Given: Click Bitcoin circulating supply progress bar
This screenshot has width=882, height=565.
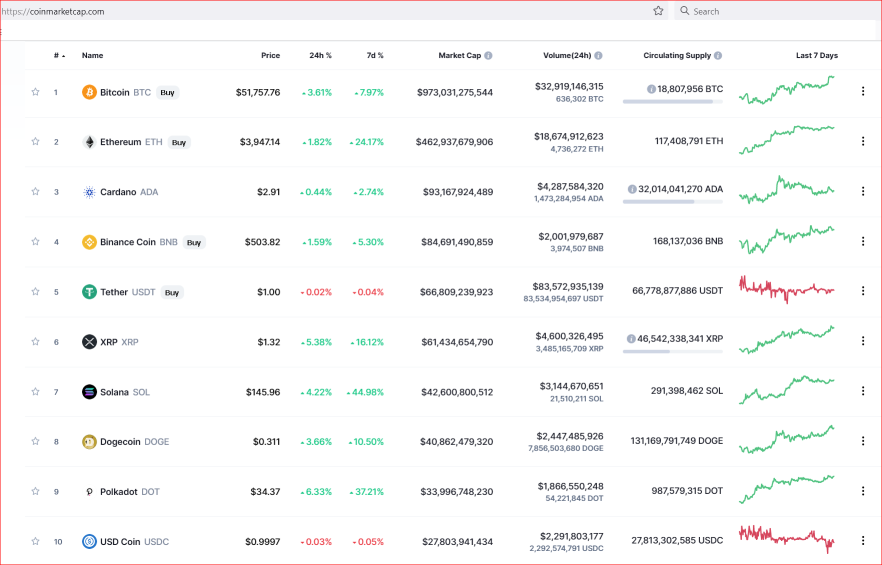Looking at the screenshot, I should tap(673, 102).
